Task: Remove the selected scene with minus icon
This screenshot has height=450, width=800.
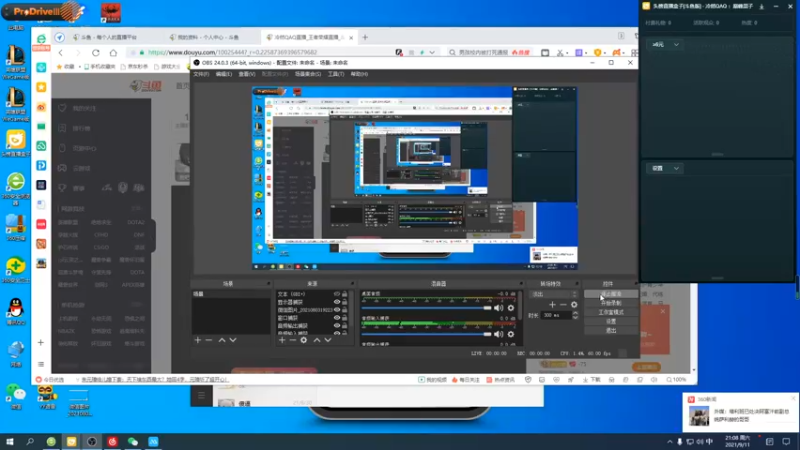Action: pyautogui.click(x=209, y=340)
